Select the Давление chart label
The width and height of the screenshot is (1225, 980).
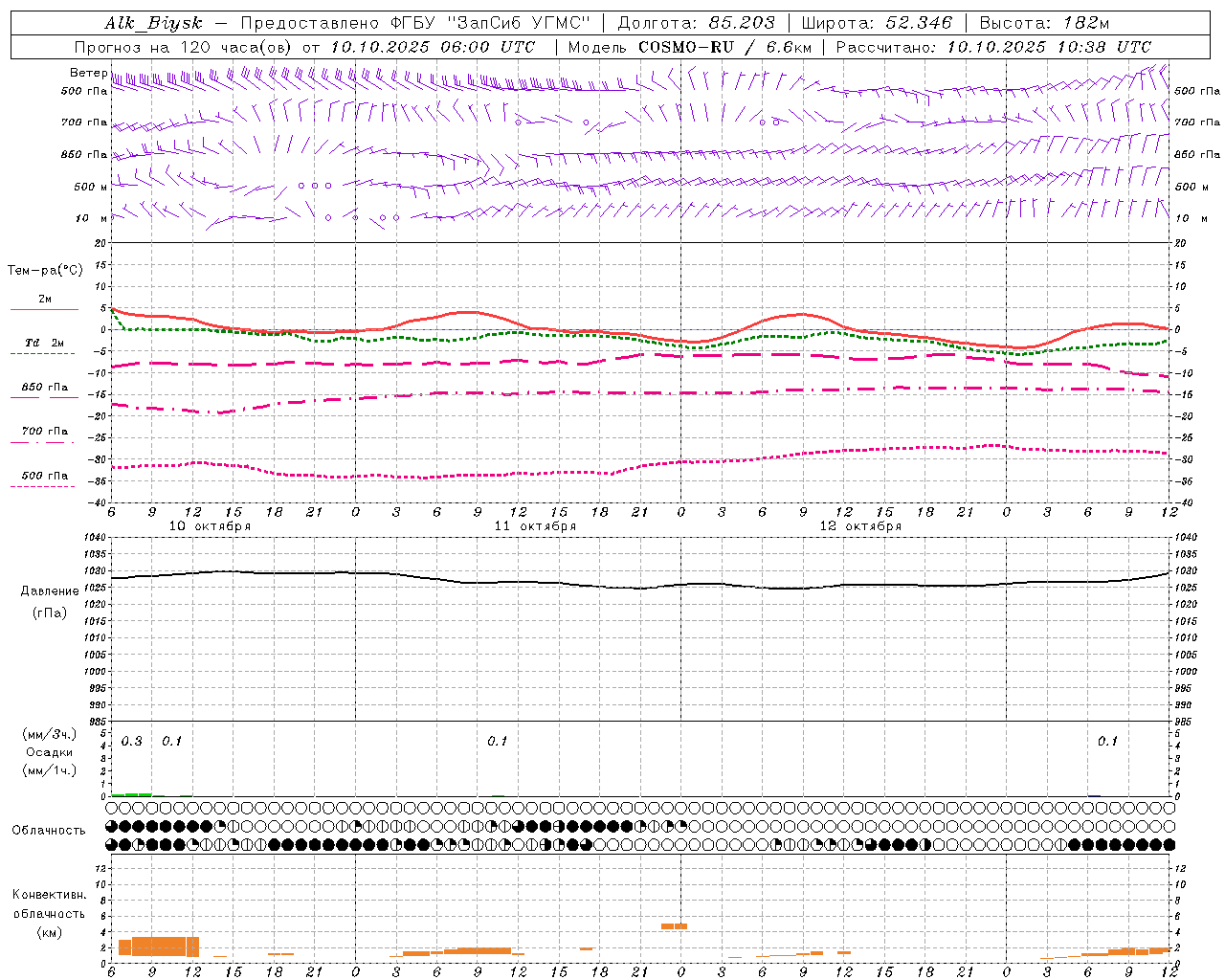click(50, 591)
